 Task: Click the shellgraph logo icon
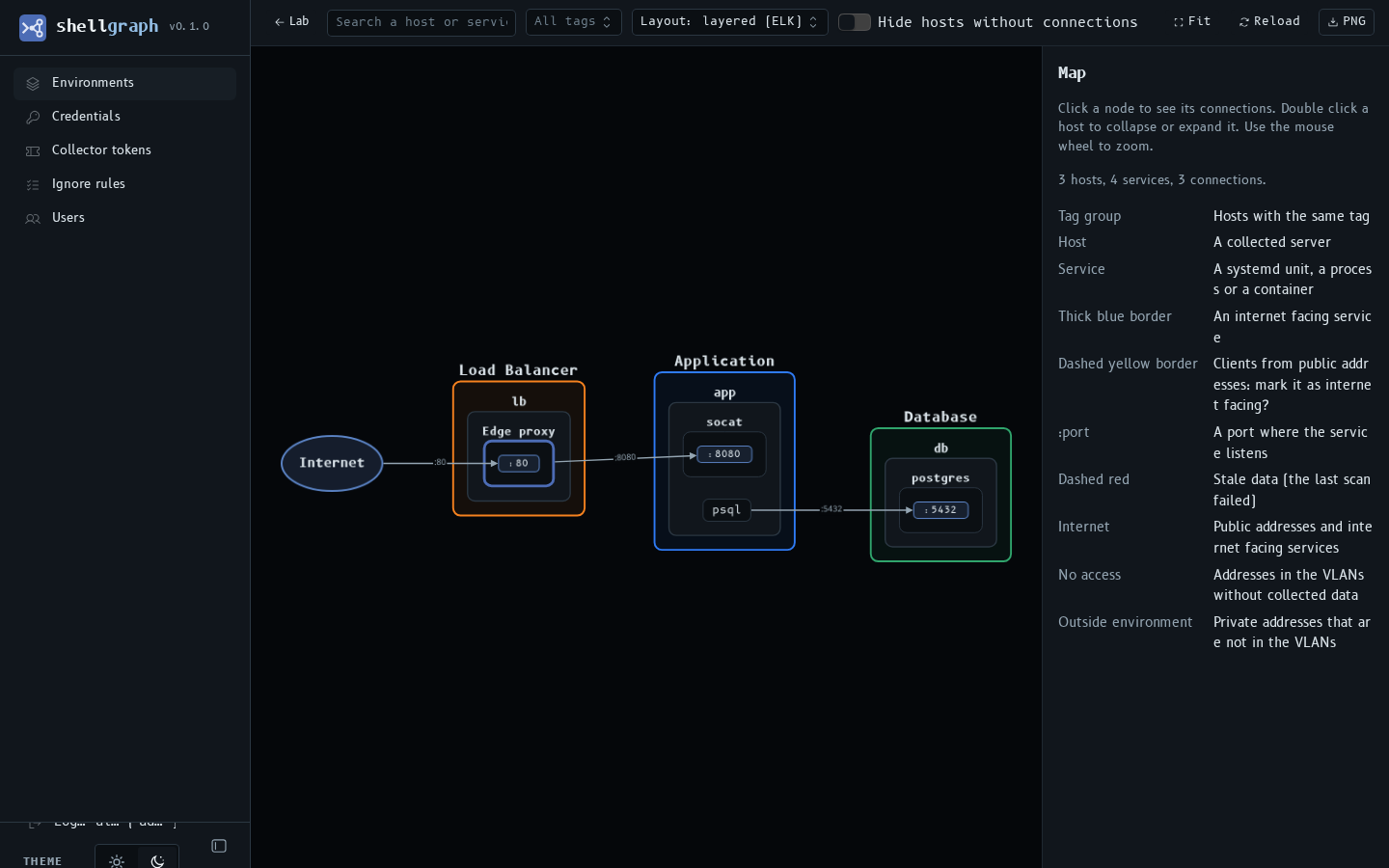[x=33, y=28]
